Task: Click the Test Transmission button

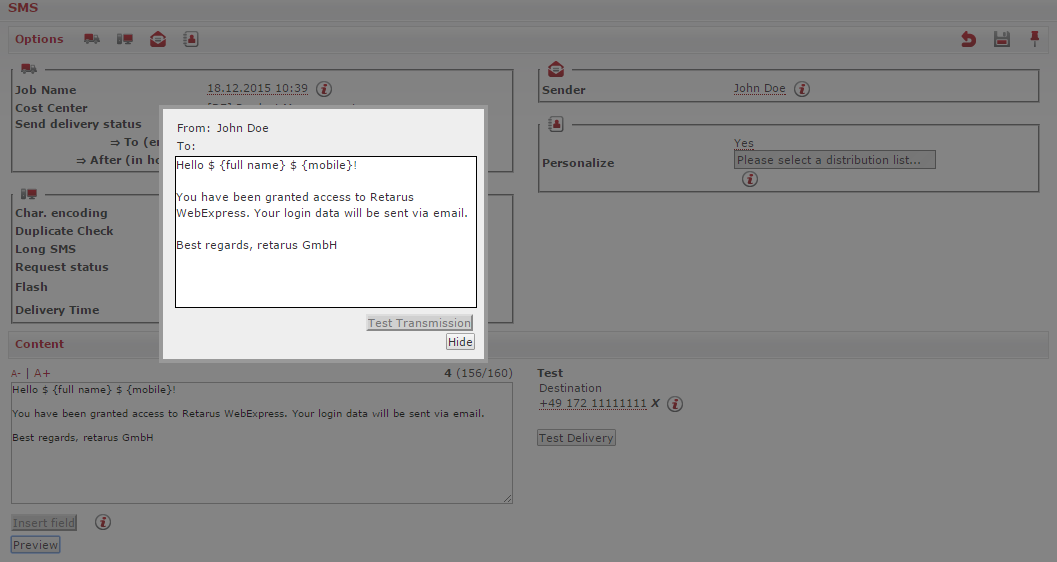Action: (419, 323)
